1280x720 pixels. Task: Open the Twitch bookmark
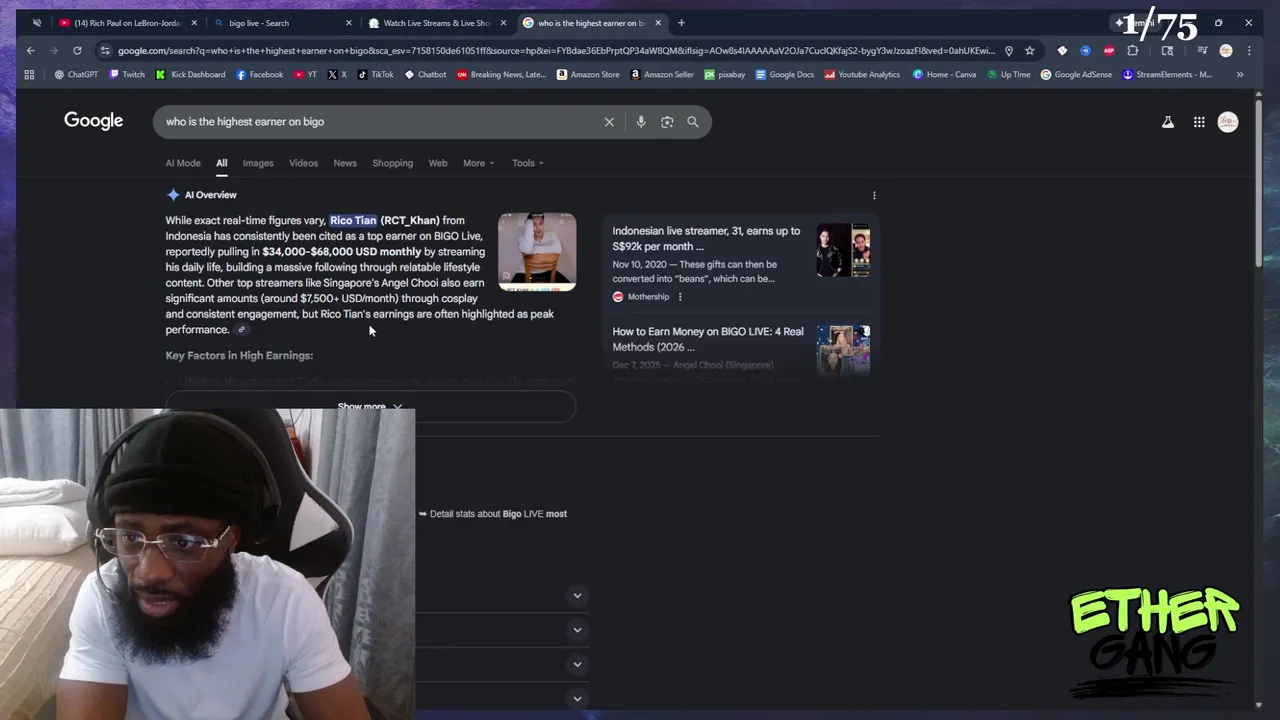tap(127, 74)
